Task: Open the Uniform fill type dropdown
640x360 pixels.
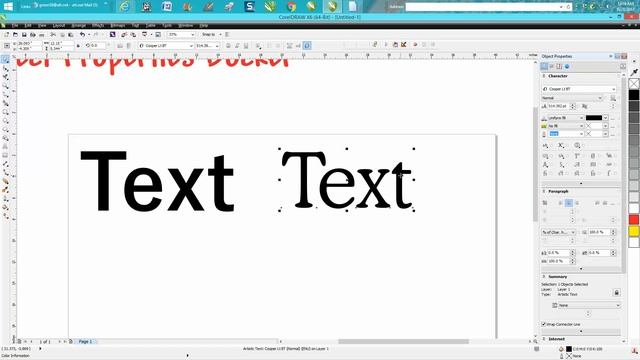Action: [x=581, y=118]
